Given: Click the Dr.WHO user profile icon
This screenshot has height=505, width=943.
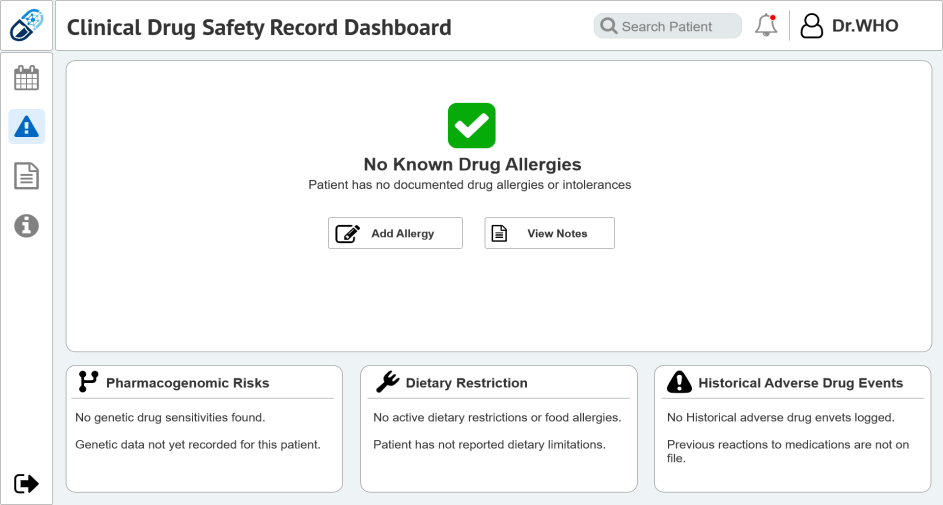Looking at the screenshot, I should [x=811, y=26].
